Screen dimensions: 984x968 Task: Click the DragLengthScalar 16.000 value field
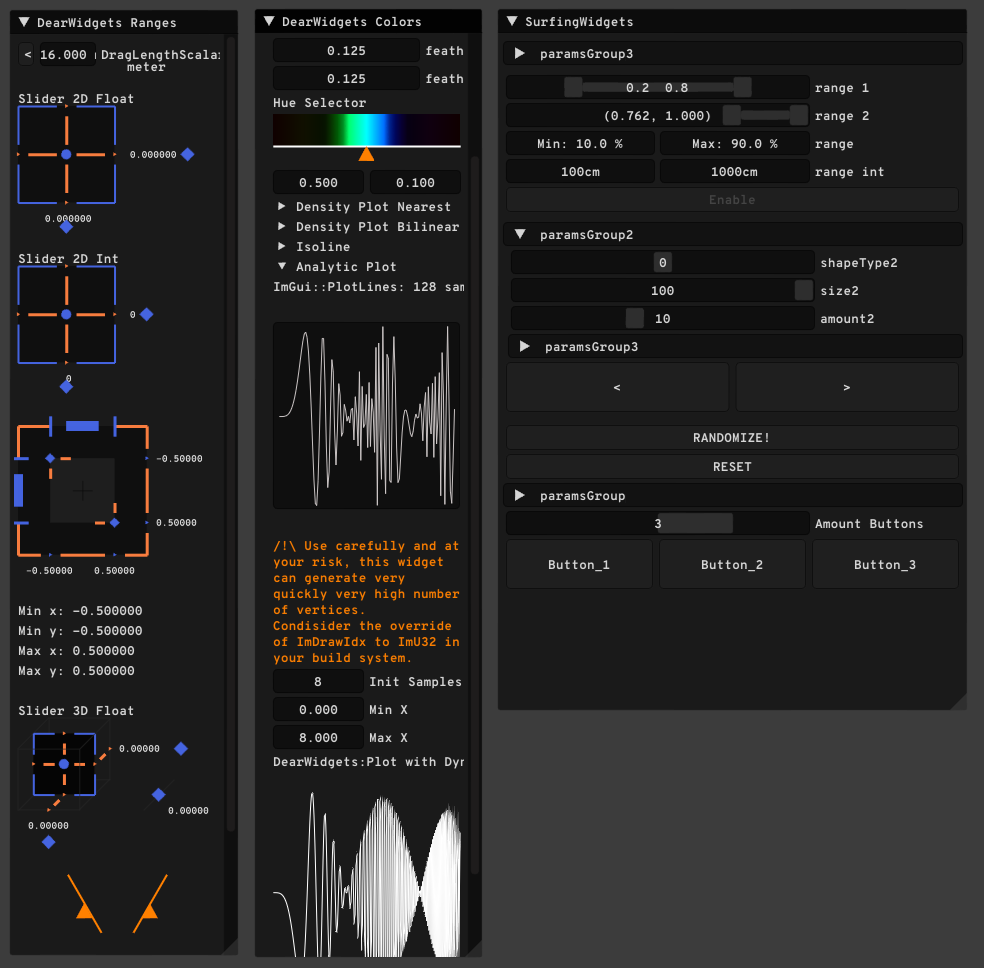tap(67, 55)
